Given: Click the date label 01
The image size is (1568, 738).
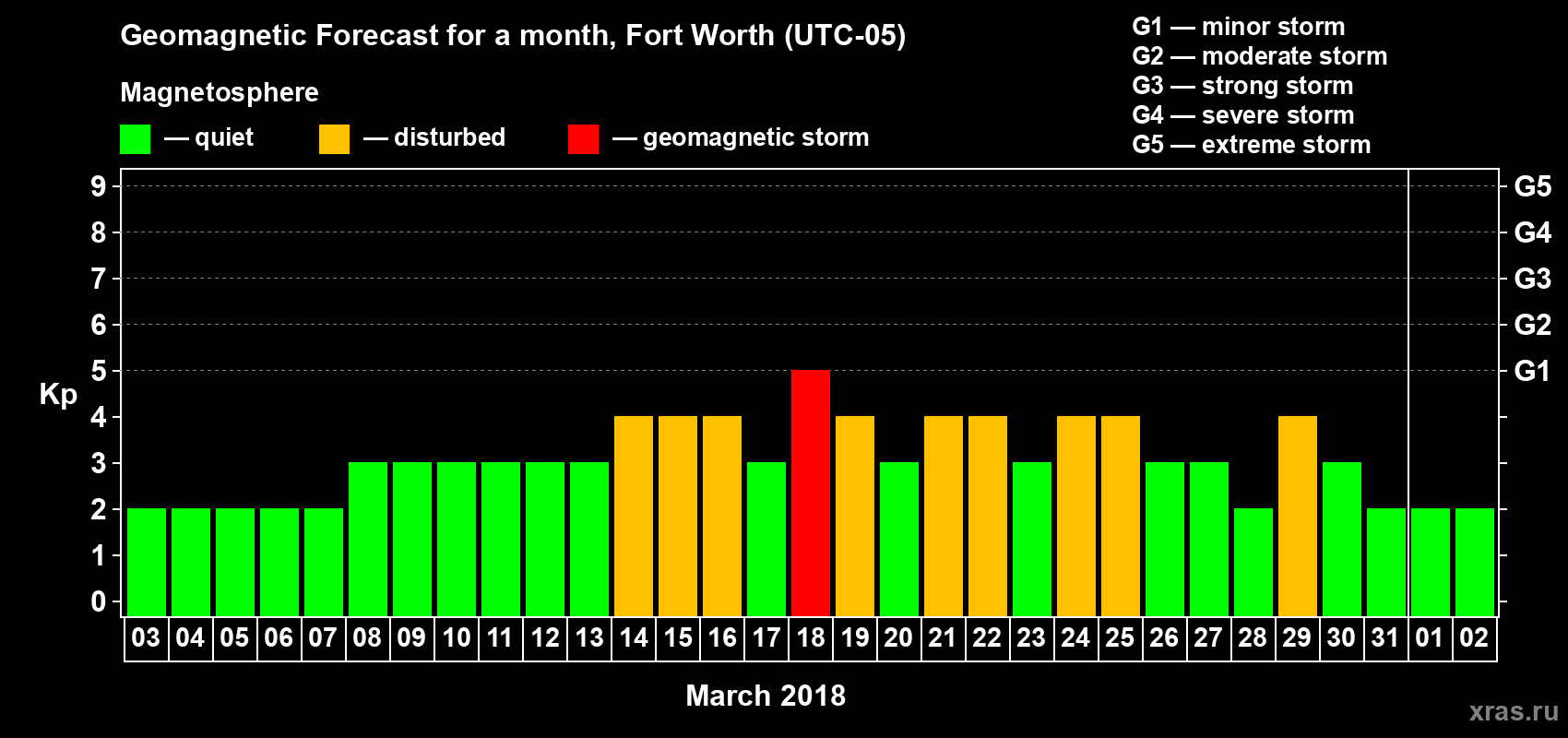Looking at the screenshot, I should click(x=1430, y=638).
